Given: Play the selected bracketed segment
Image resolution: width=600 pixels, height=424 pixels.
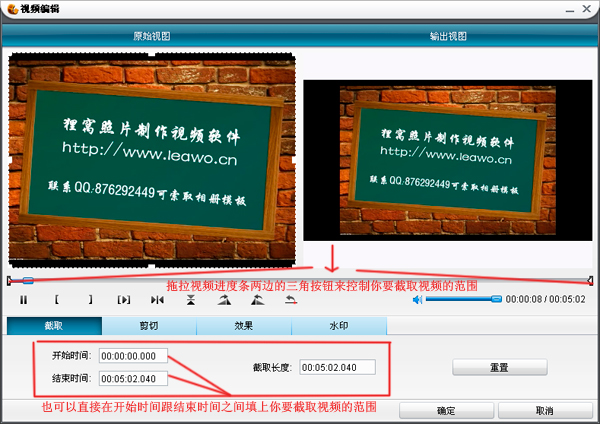Looking at the screenshot, I should pyautogui.click(x=124, y=300).
